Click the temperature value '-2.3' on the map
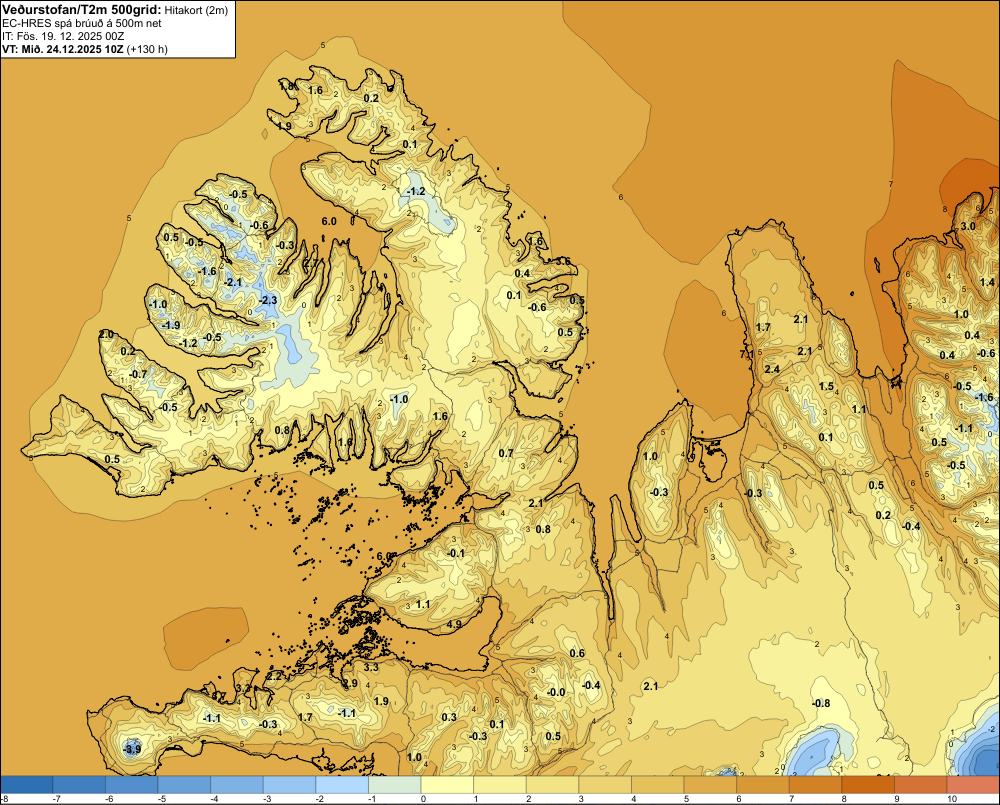Screen dimensions: 1000x805 tap(268, 300)
